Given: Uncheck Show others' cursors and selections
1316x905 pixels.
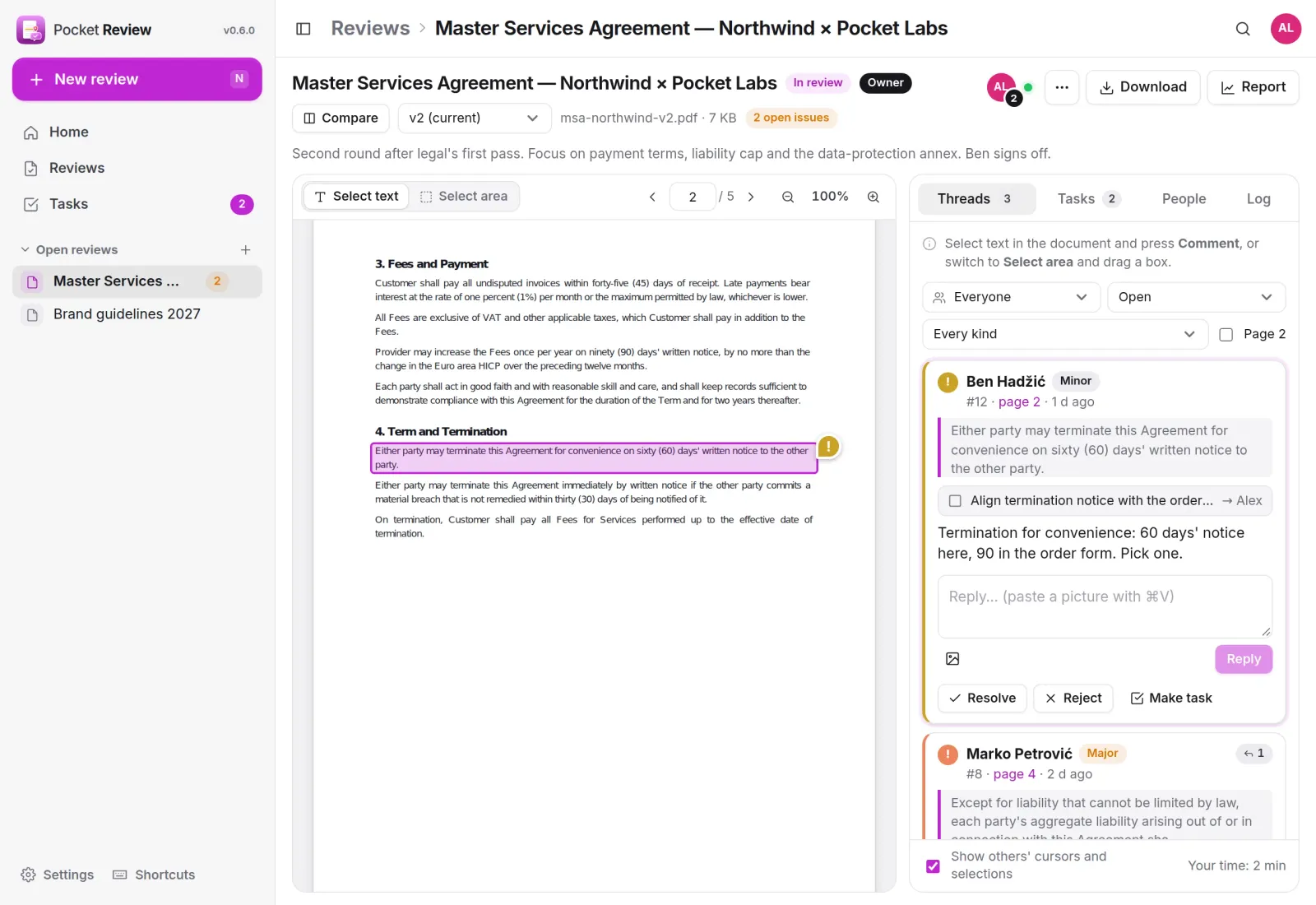Looking at the screenshot, I should click(x=933, y=866).
